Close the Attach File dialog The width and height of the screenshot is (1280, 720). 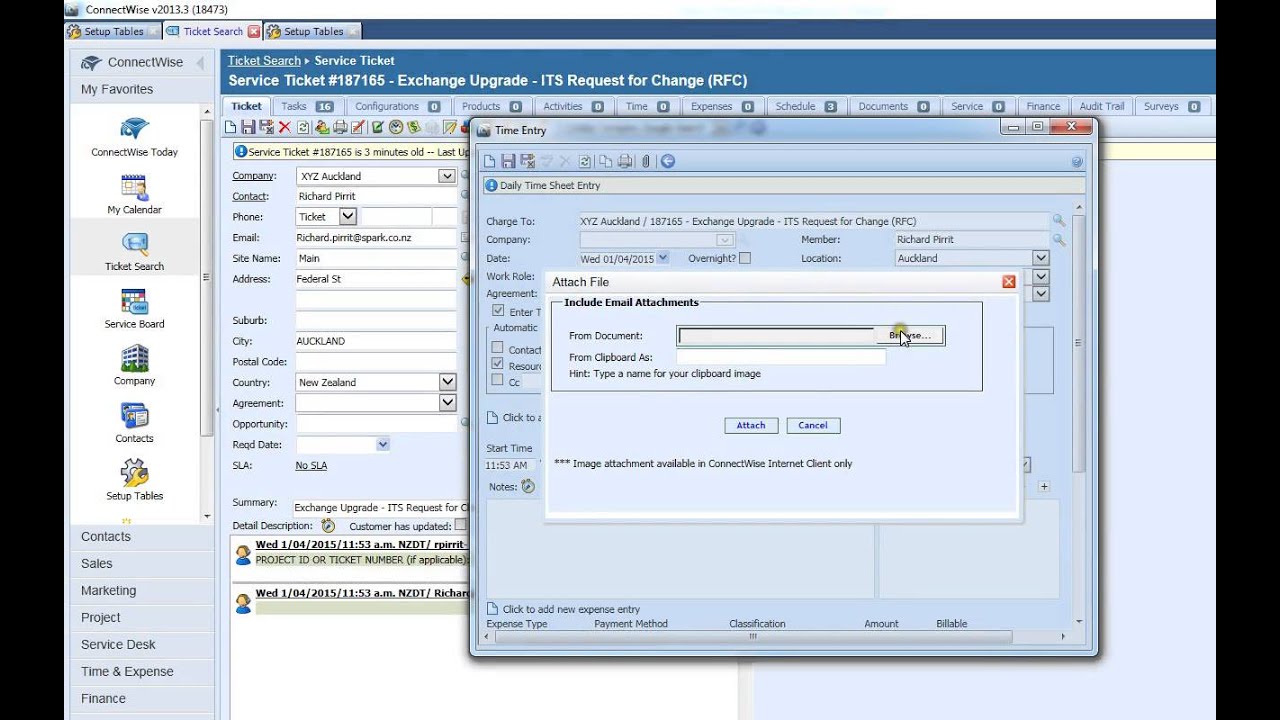point(1009,282)
